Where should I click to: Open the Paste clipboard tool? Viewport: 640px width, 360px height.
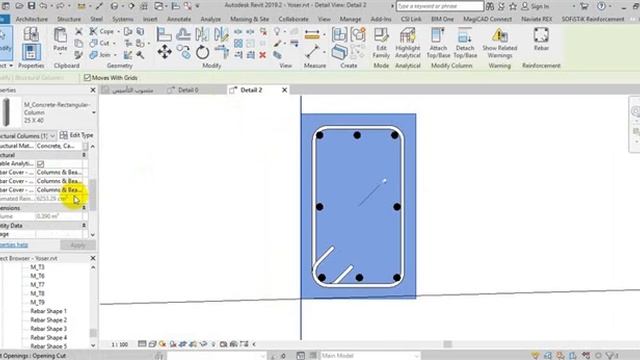(x=60, y=39)
